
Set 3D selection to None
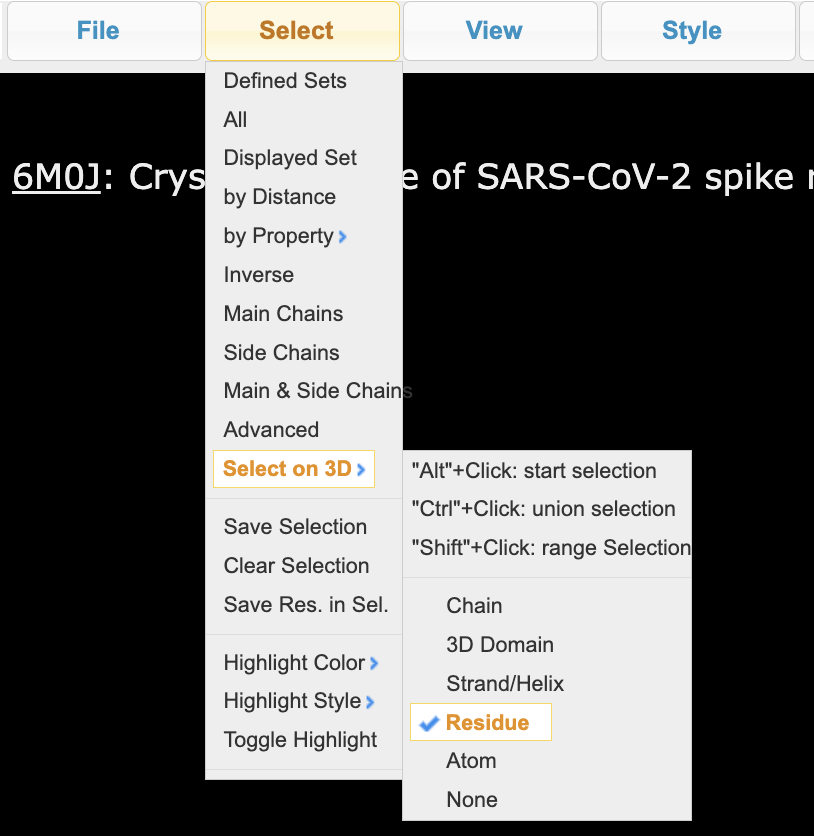[x=472, y=800]
